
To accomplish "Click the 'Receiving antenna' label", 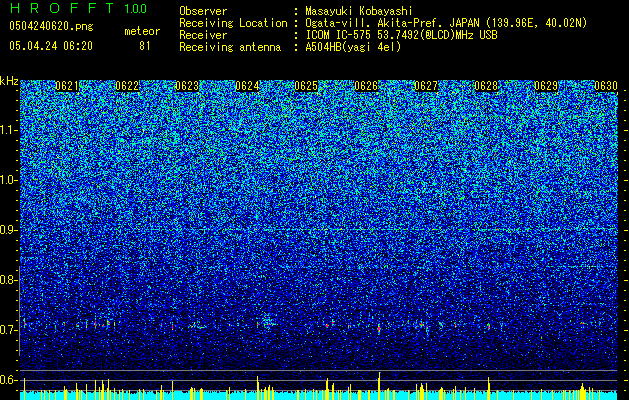I will (230, 47).
